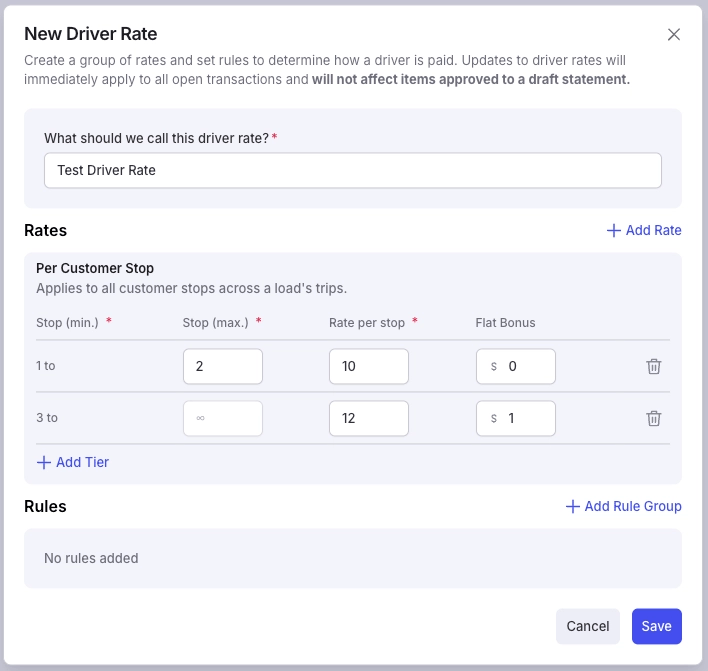
Task: Click the plus icon beside Add Rate
Action: pos(614,230)
